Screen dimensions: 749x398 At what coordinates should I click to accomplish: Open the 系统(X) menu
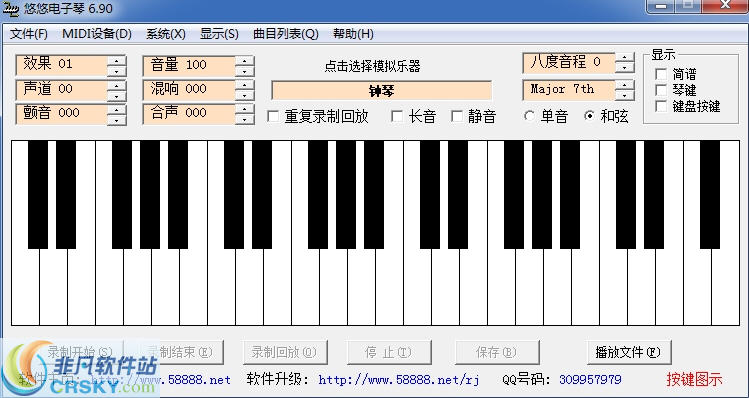(x=166, y=34)
